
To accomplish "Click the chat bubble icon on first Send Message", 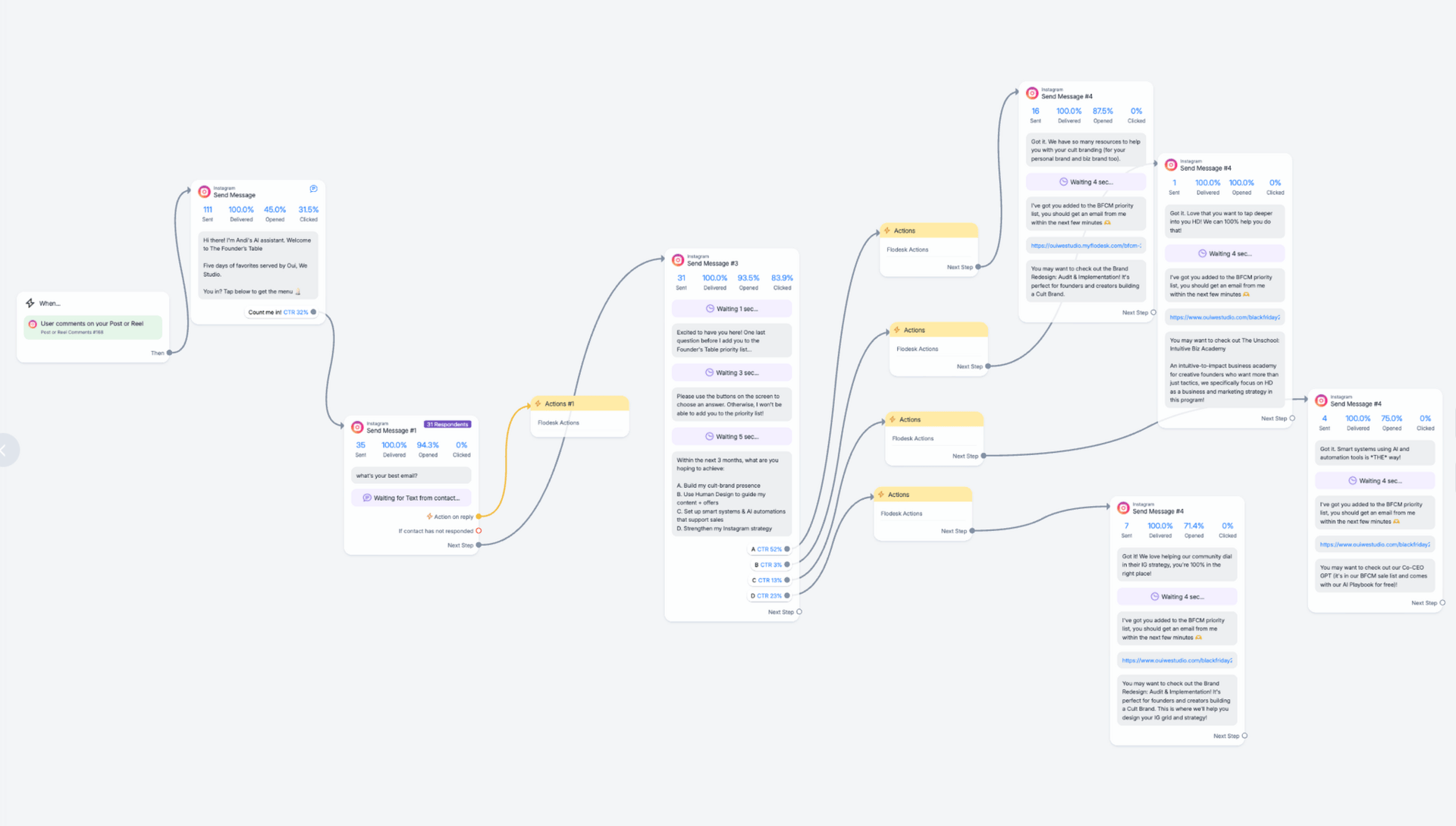I will point(313,189).
